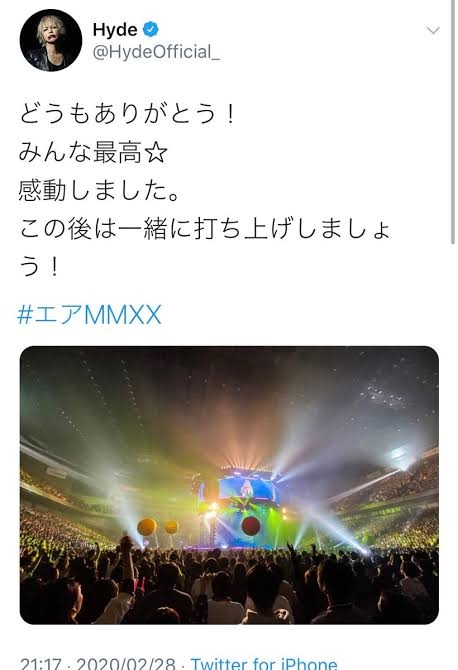Tap the tweet line 感動しました。
458x670 pixels.
pos(98,191)
